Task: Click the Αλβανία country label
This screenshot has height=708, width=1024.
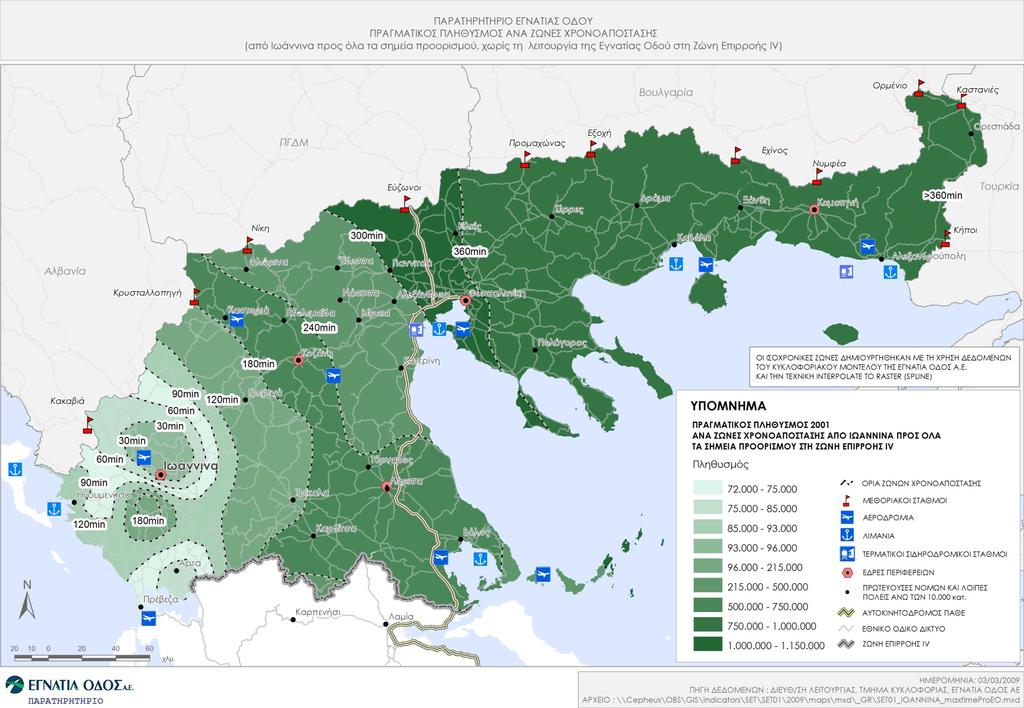Action: (65, 271)
